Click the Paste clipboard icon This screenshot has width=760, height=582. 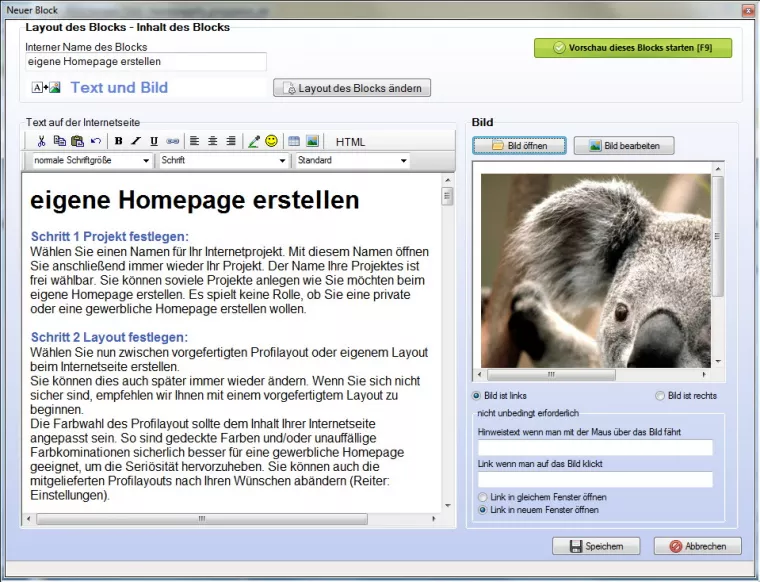pyautogui.click(x=78, y=141)
